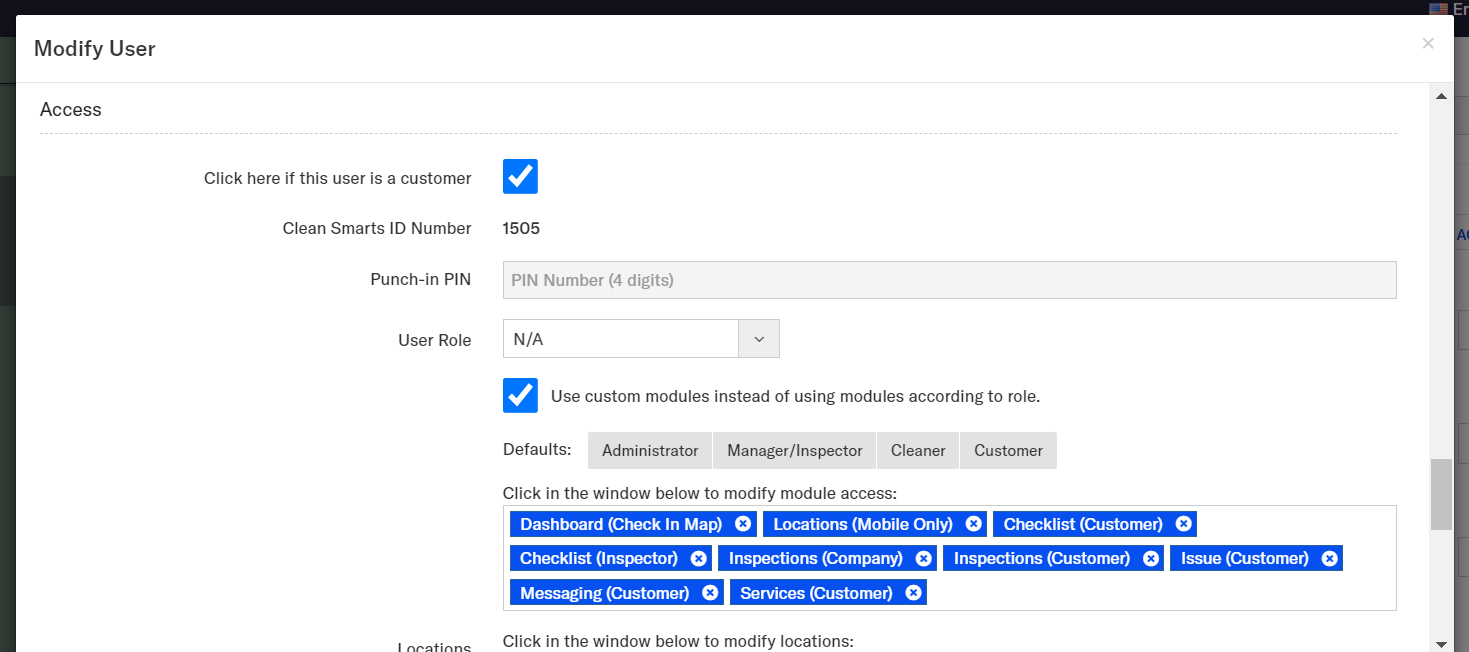1469x652 pixels.
Task: Apply Cleaner default modules
Action: pyautogui.click(x=918, y=451)
